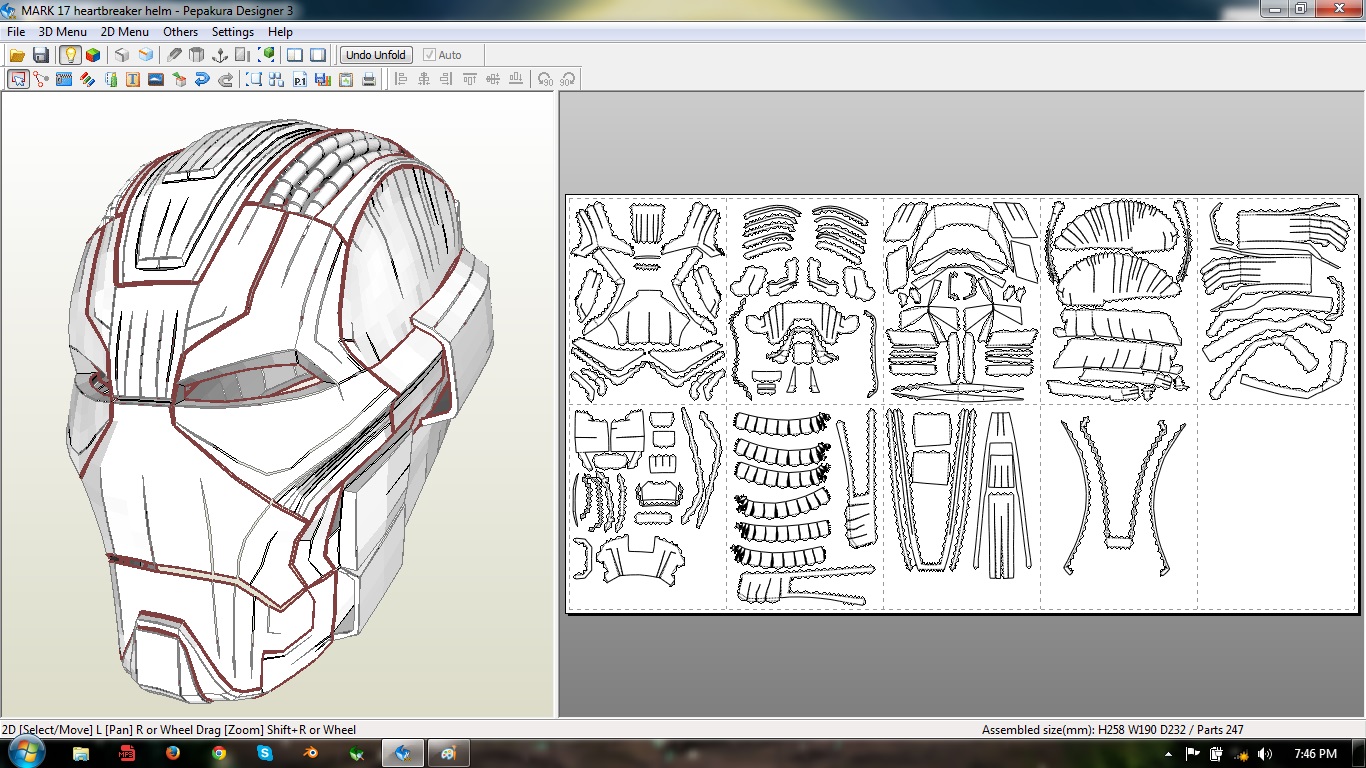Image resolution: width=1366 pixels, height=768 pixels.
Task: Open the File menu
Action: (16, 32)
